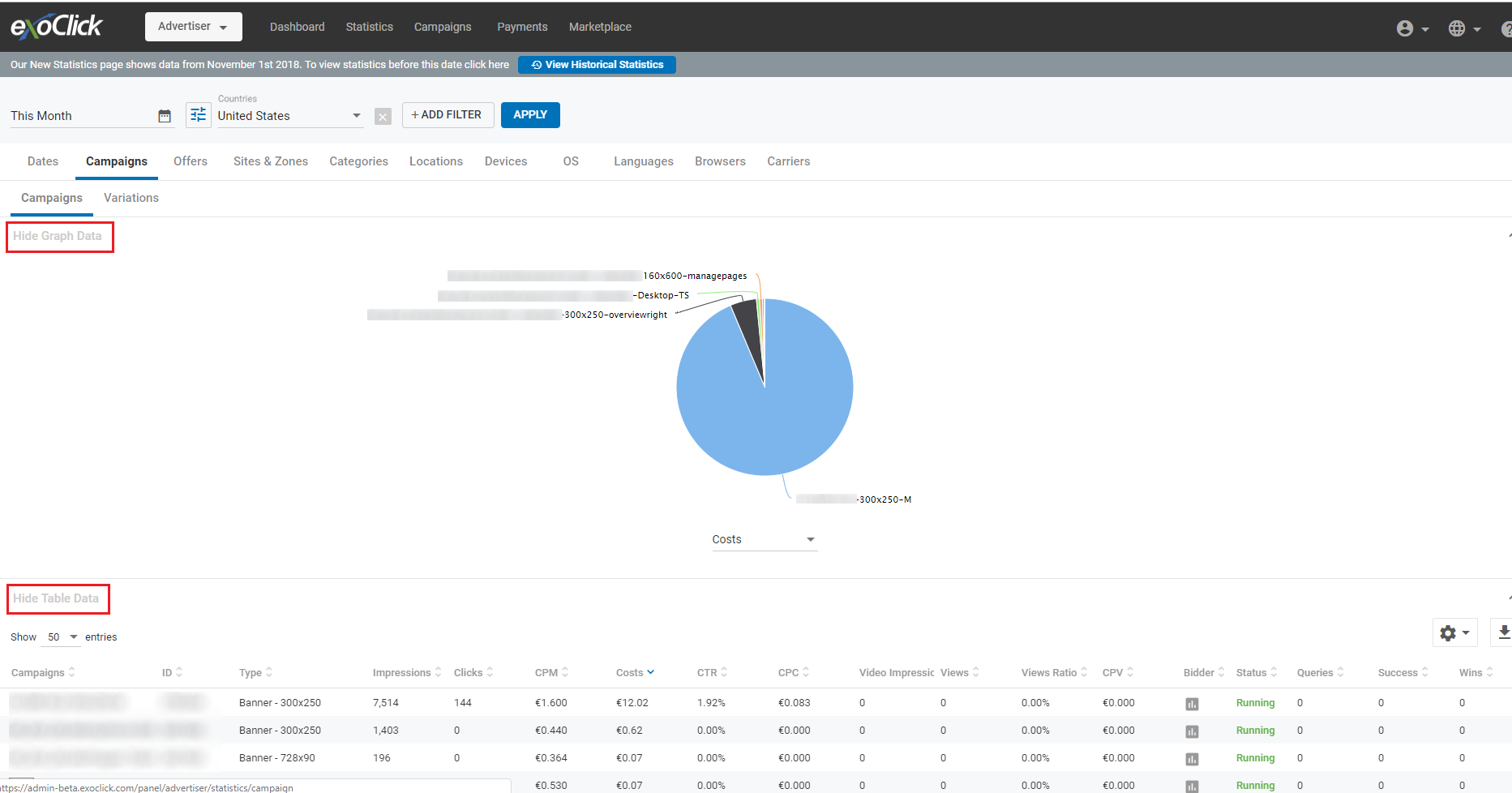Open the United States countries dropdown
Image resolution: width=1512 pixels, height=793 pixels.
(289, 116)
